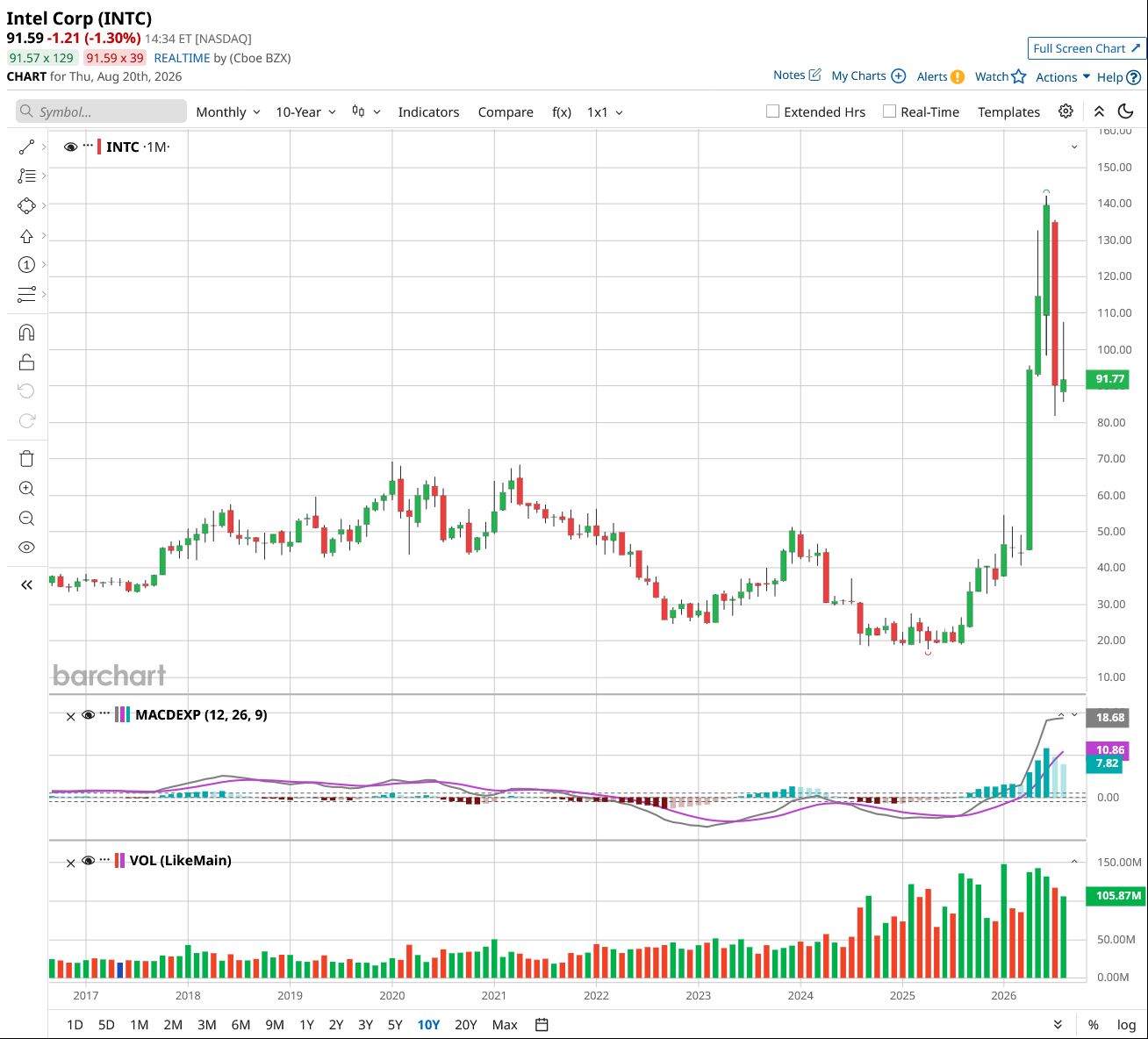1148x1039 pixels.
Task: Open the Help link
Action: pos(1119,77)
